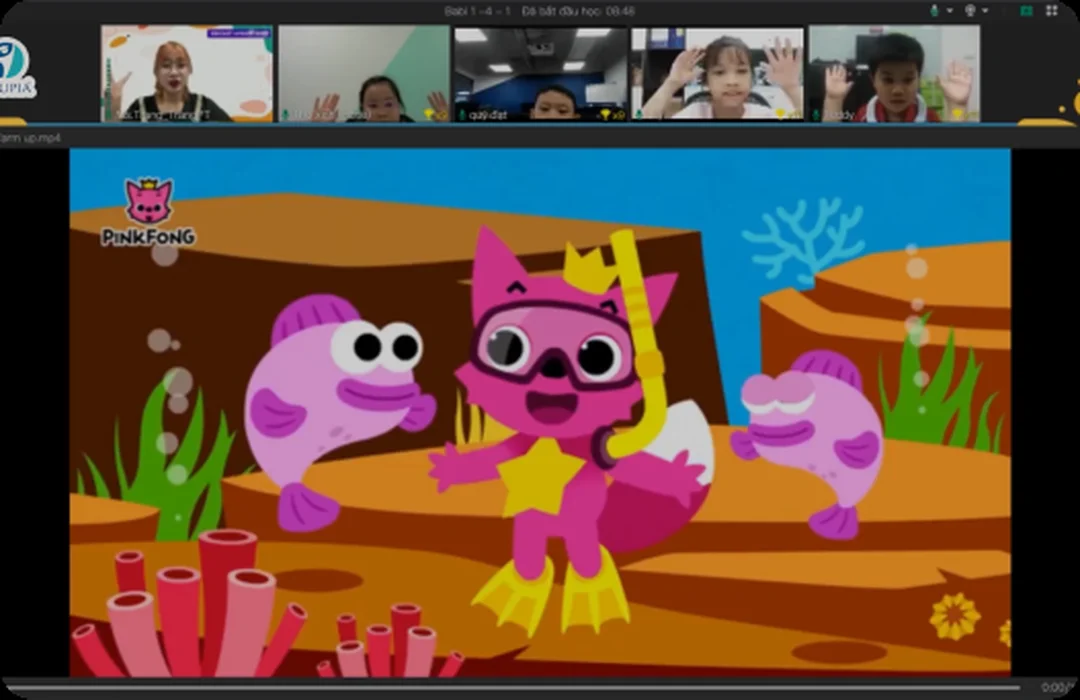Select the teacher's video tile with orange hair
The height and width of the screenshot is (700, 1080).
(187, 74)
